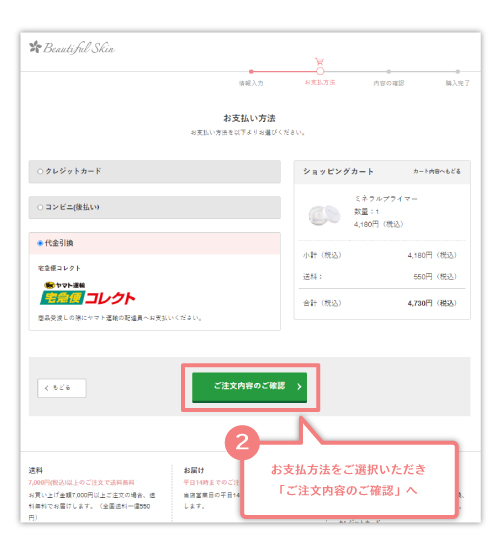Expand the クレジットカード payment panel
500x555 pixels.
click(155, 172)
